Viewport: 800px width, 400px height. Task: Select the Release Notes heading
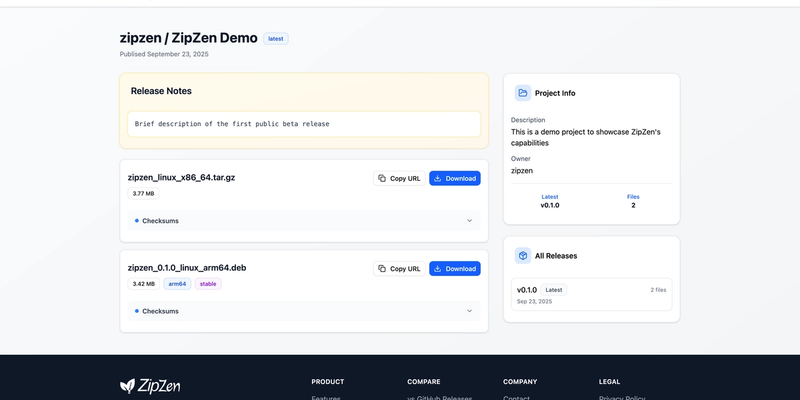point(161,91)
